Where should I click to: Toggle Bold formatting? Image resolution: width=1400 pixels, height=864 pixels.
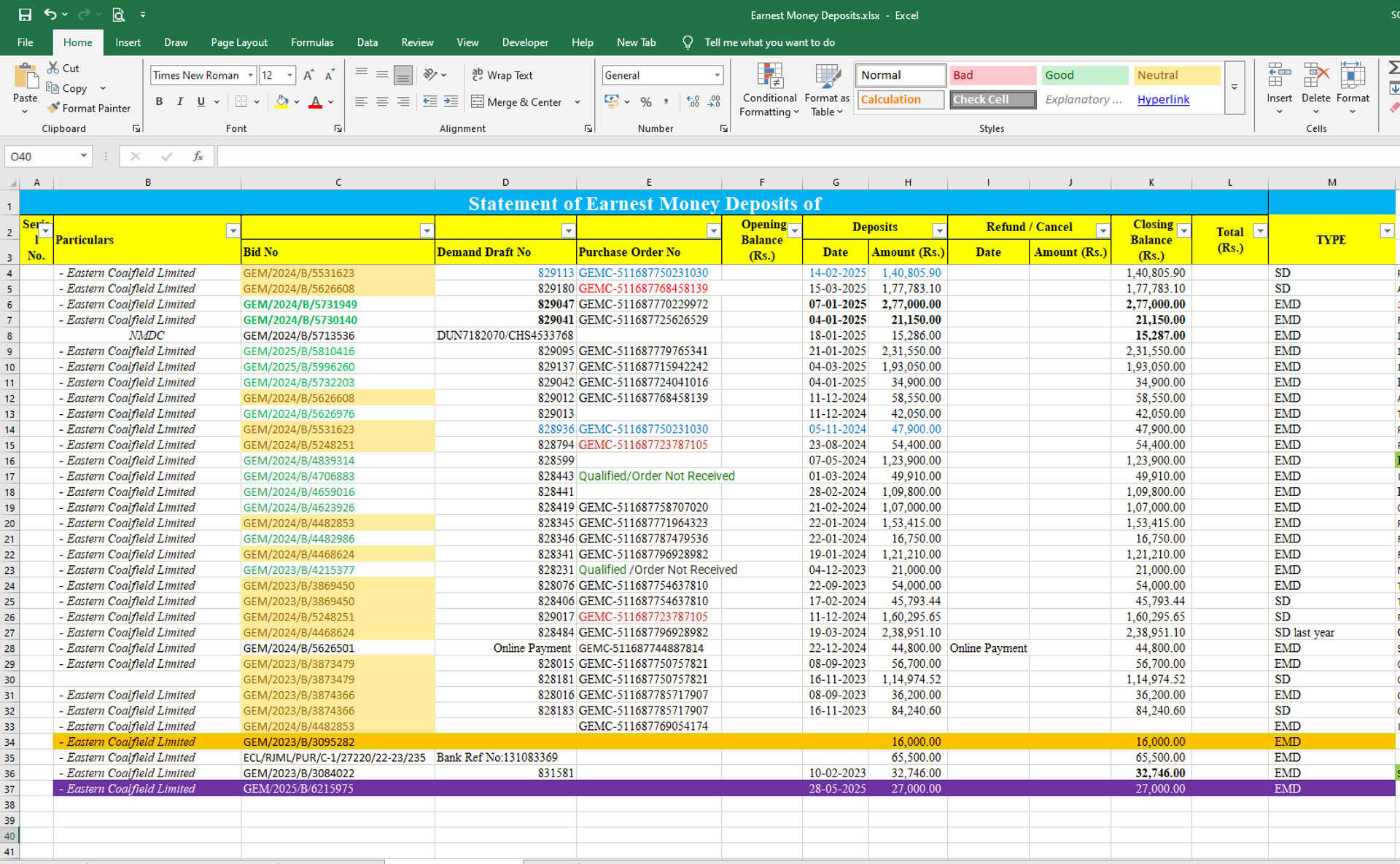pyautogui.click(x=159, y=102)
